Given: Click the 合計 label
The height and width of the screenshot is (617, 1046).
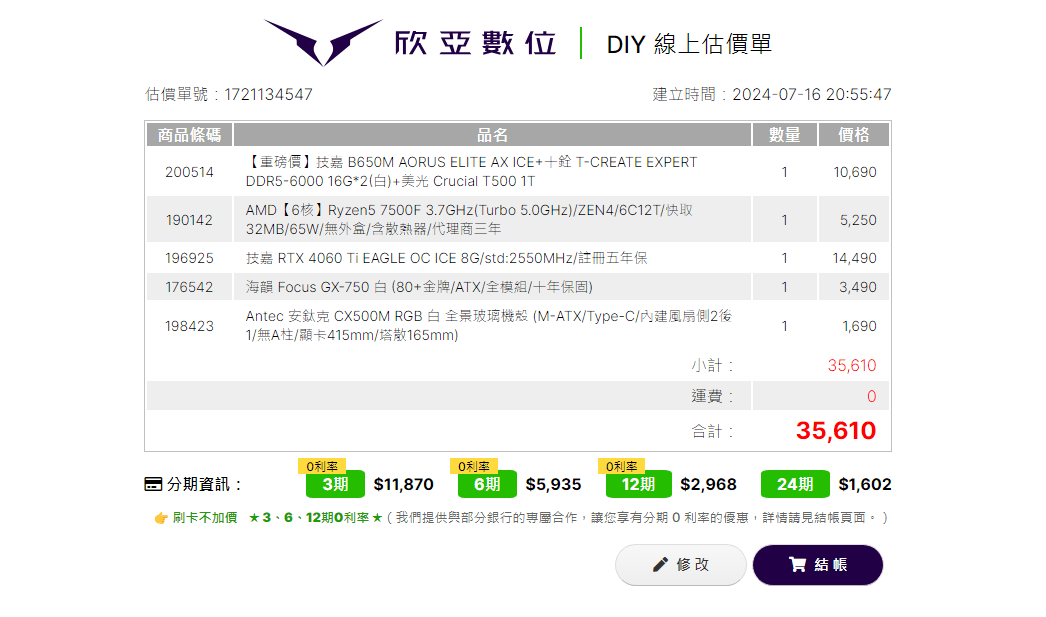Looking at the screenshot, I should [712, 432].
